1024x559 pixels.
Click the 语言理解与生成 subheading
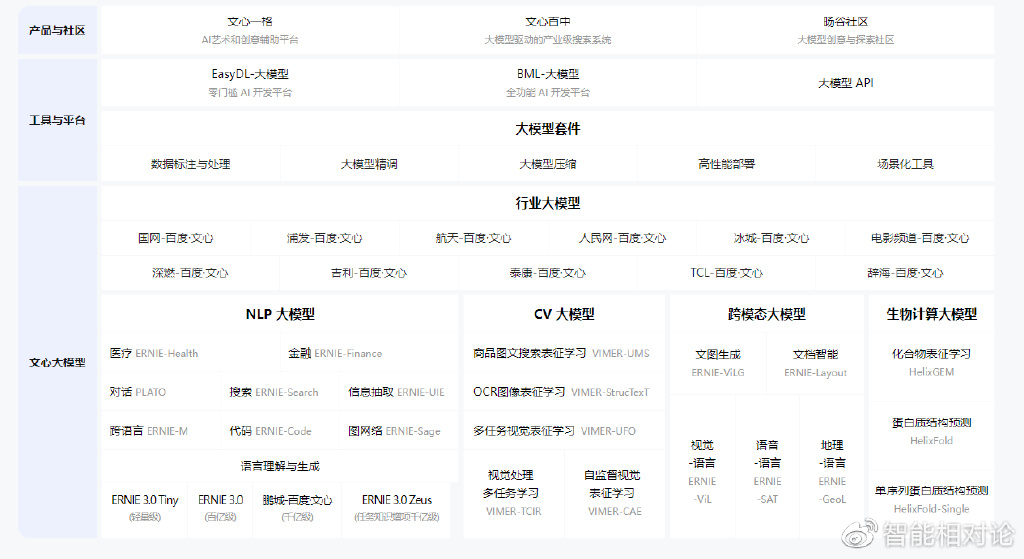tap(280, 466)
